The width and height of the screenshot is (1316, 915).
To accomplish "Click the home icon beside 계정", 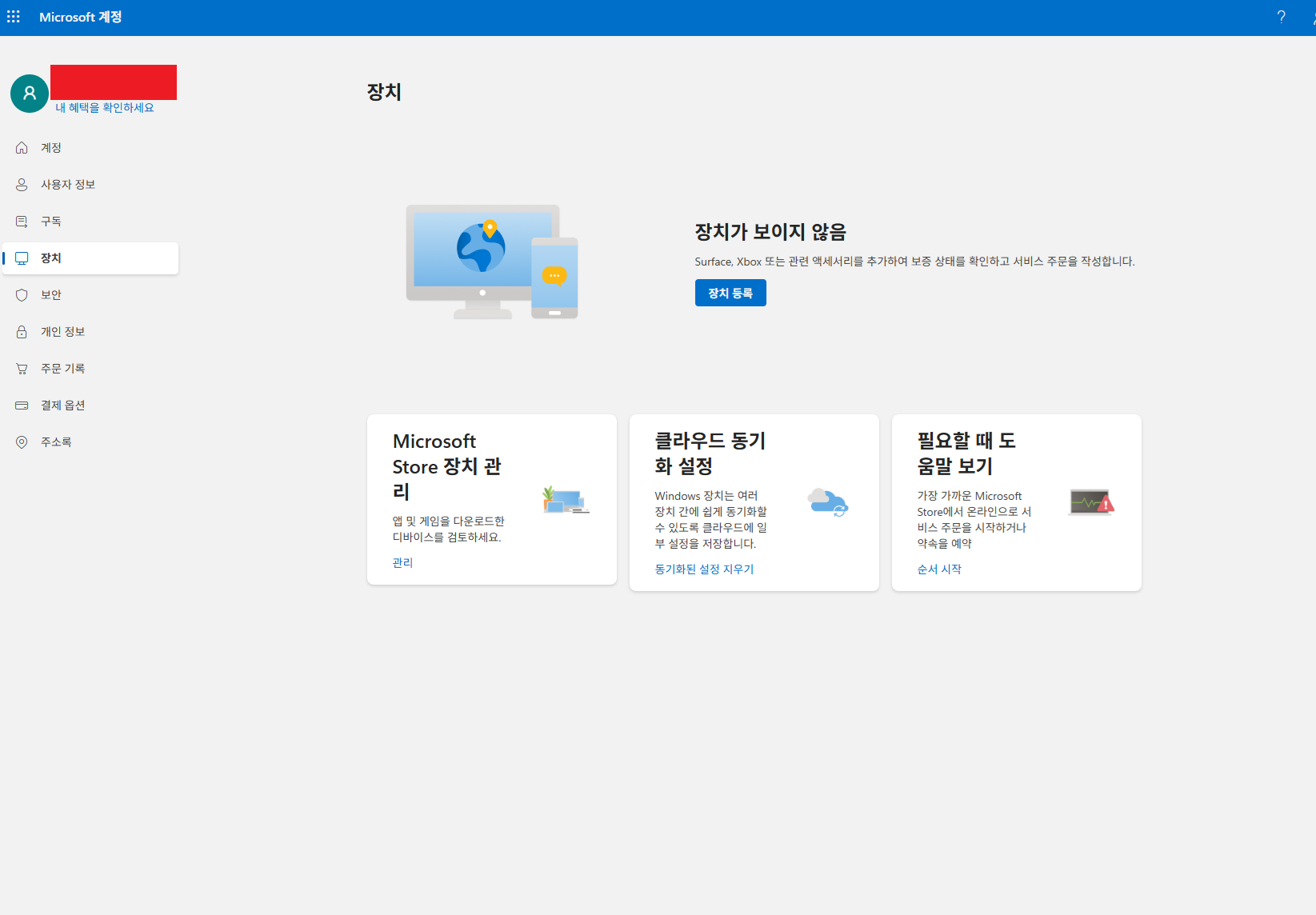I will click(22, 148).
